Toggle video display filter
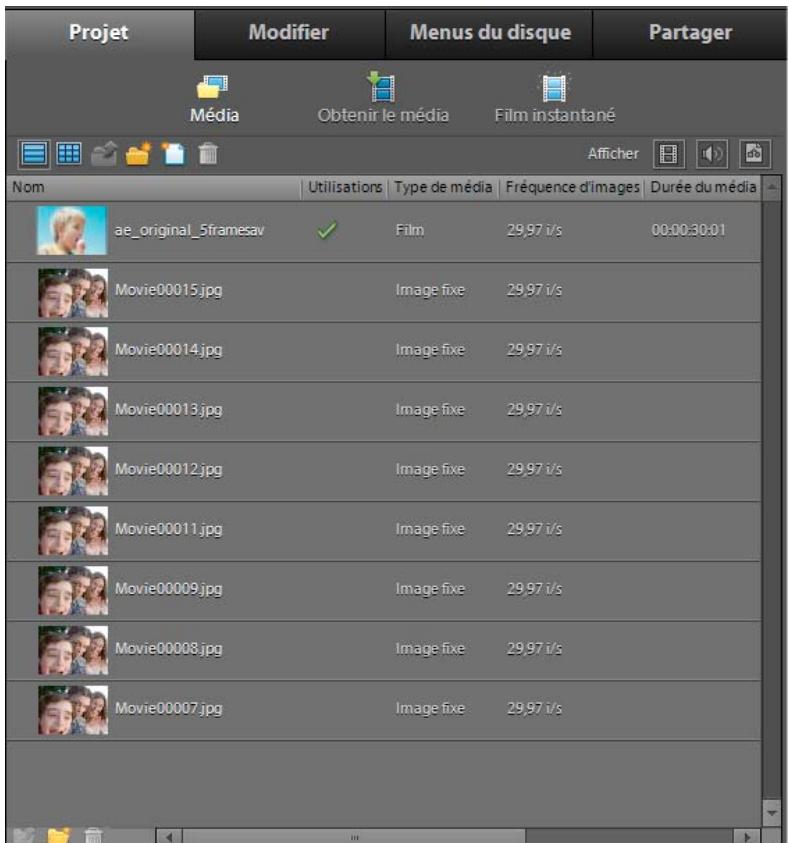Image resolution: width=789 pixels, height=843 pixels. [669, 154]
